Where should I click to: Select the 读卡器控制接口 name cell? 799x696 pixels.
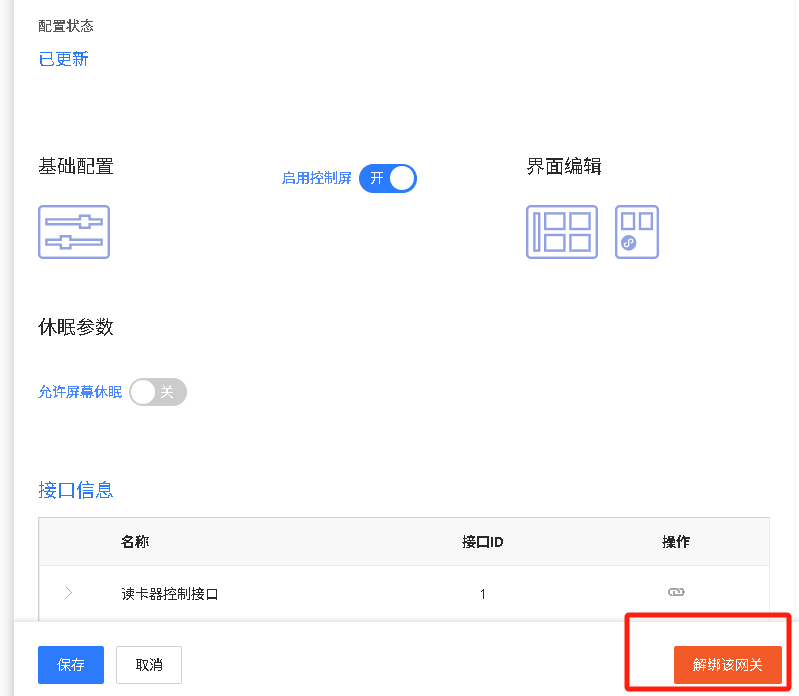169,594
